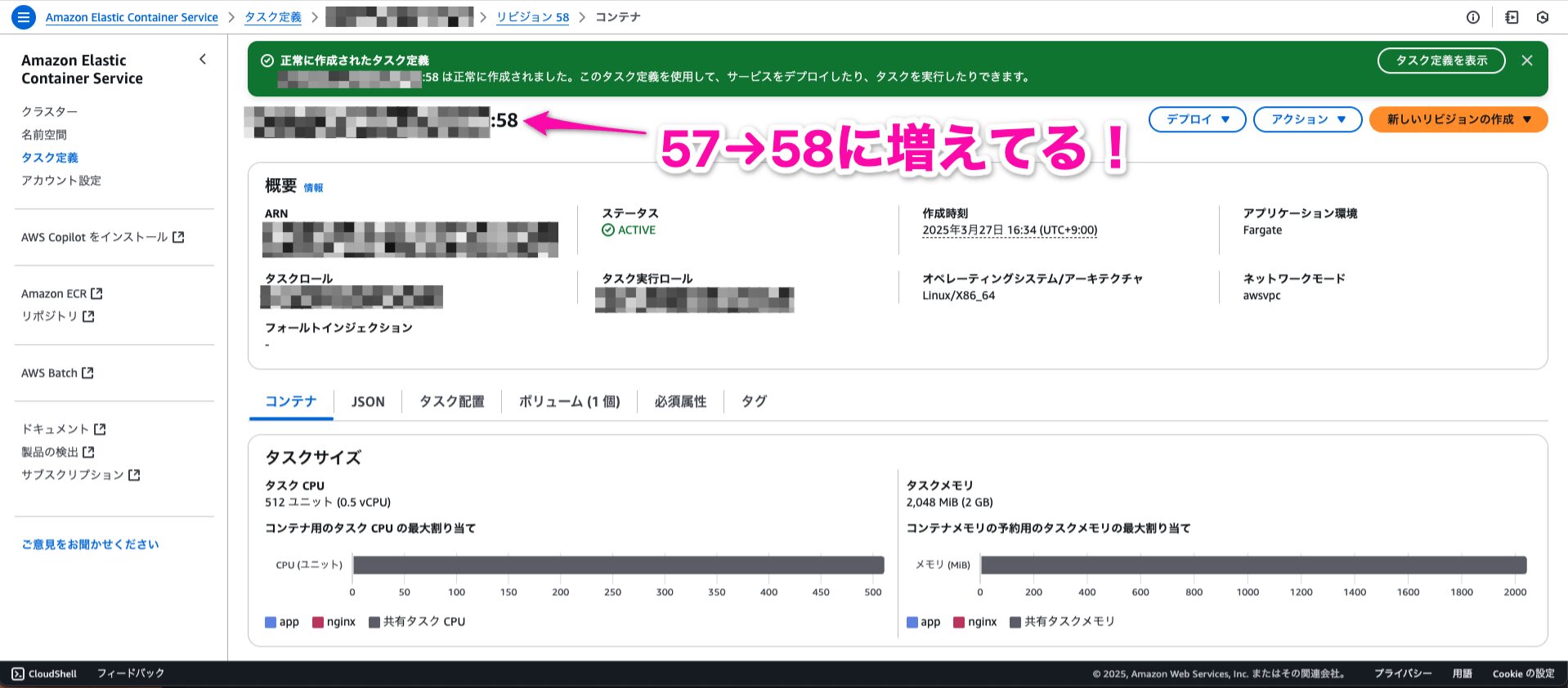Click the memory allocation bar

[1253, 565]
